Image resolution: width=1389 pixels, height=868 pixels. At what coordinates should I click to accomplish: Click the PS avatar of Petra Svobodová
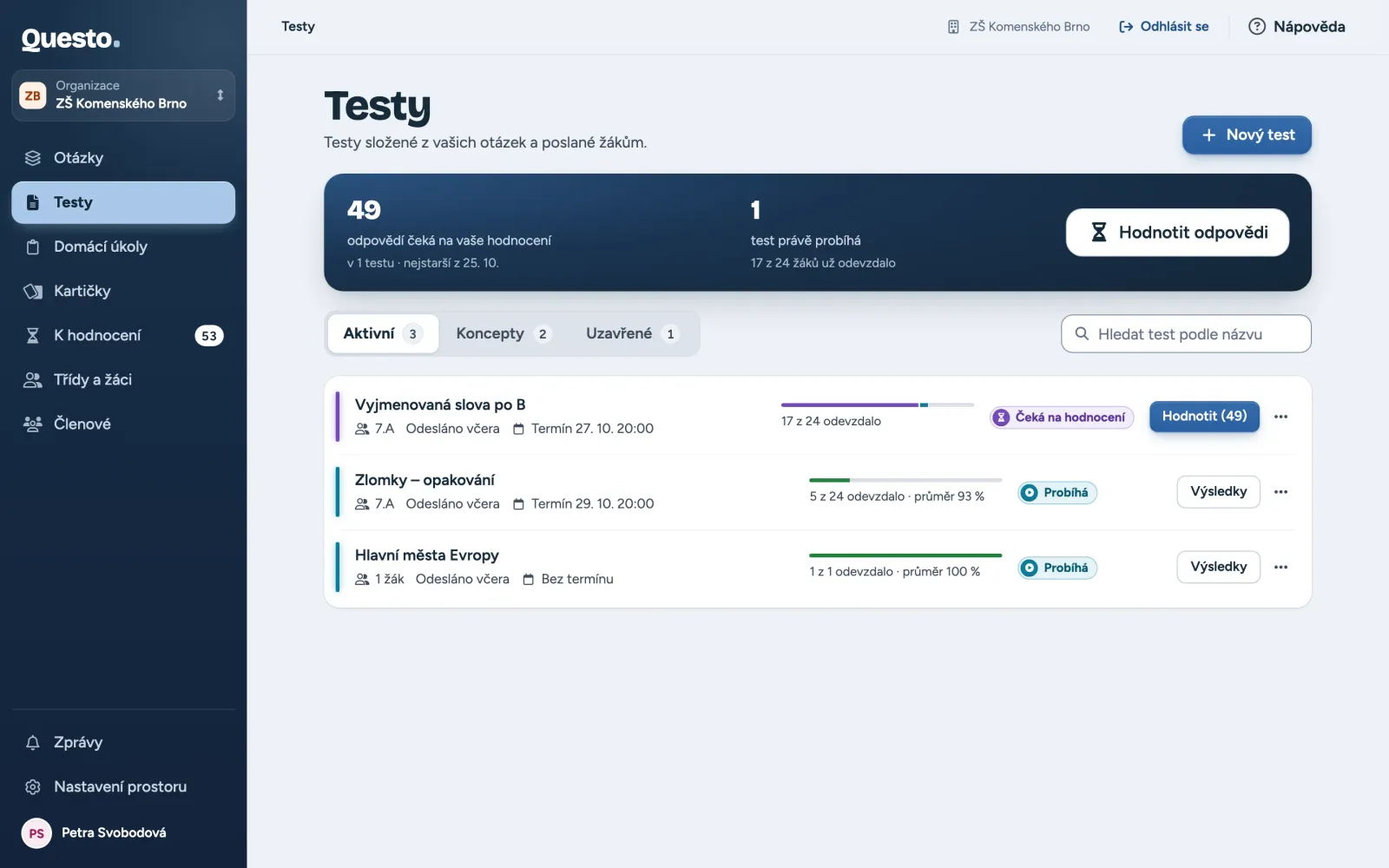click(36, 833)
